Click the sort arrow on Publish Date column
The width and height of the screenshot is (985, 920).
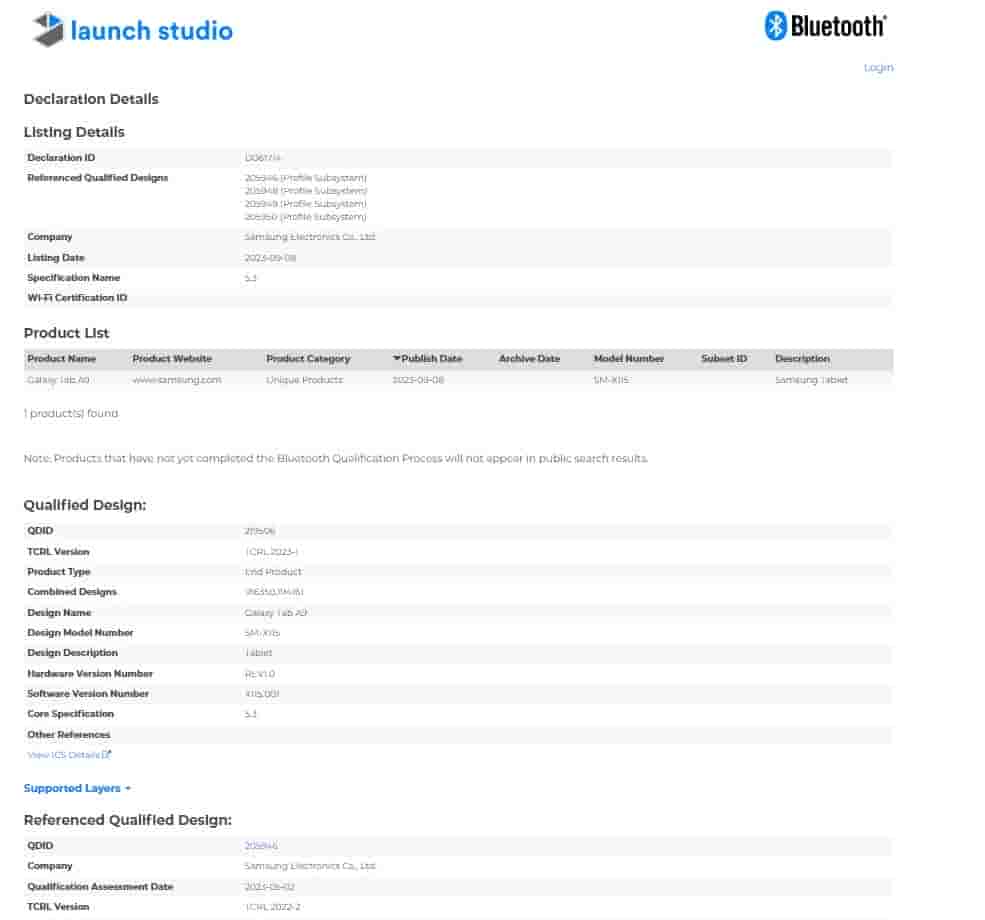[396, 359]
